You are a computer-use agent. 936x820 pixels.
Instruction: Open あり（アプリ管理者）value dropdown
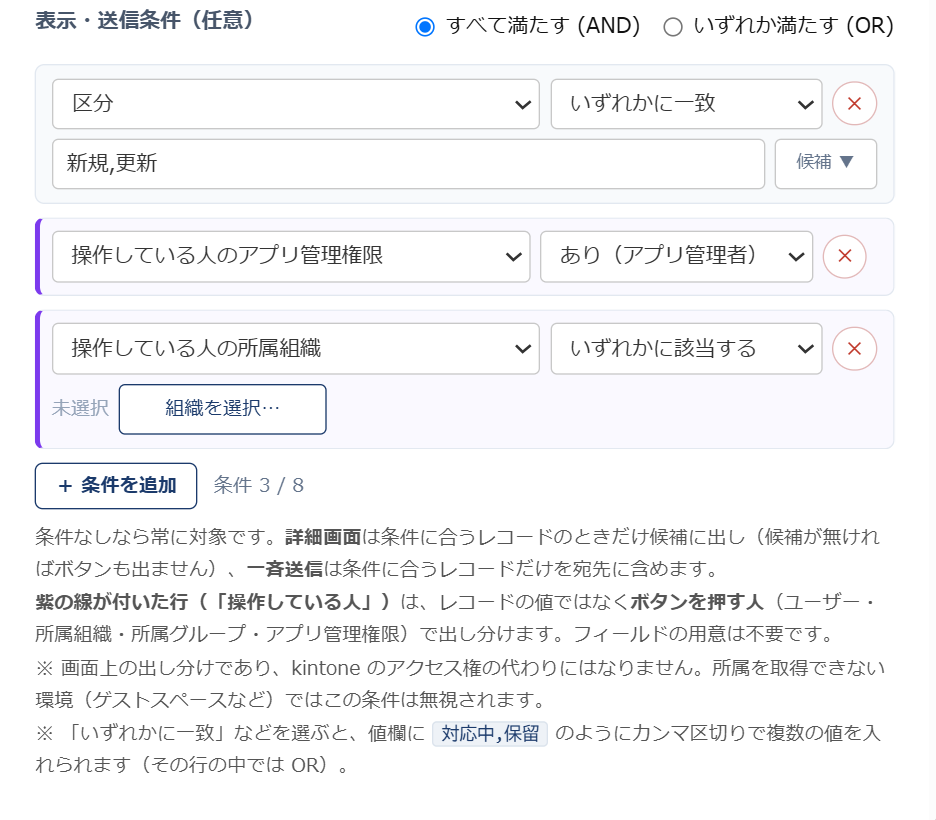coord(676,257)
